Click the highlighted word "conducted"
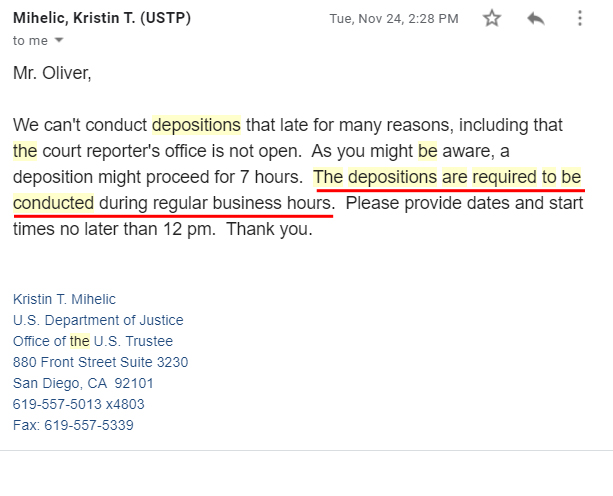This screenshot has height=496, width=613. (53, 203)
